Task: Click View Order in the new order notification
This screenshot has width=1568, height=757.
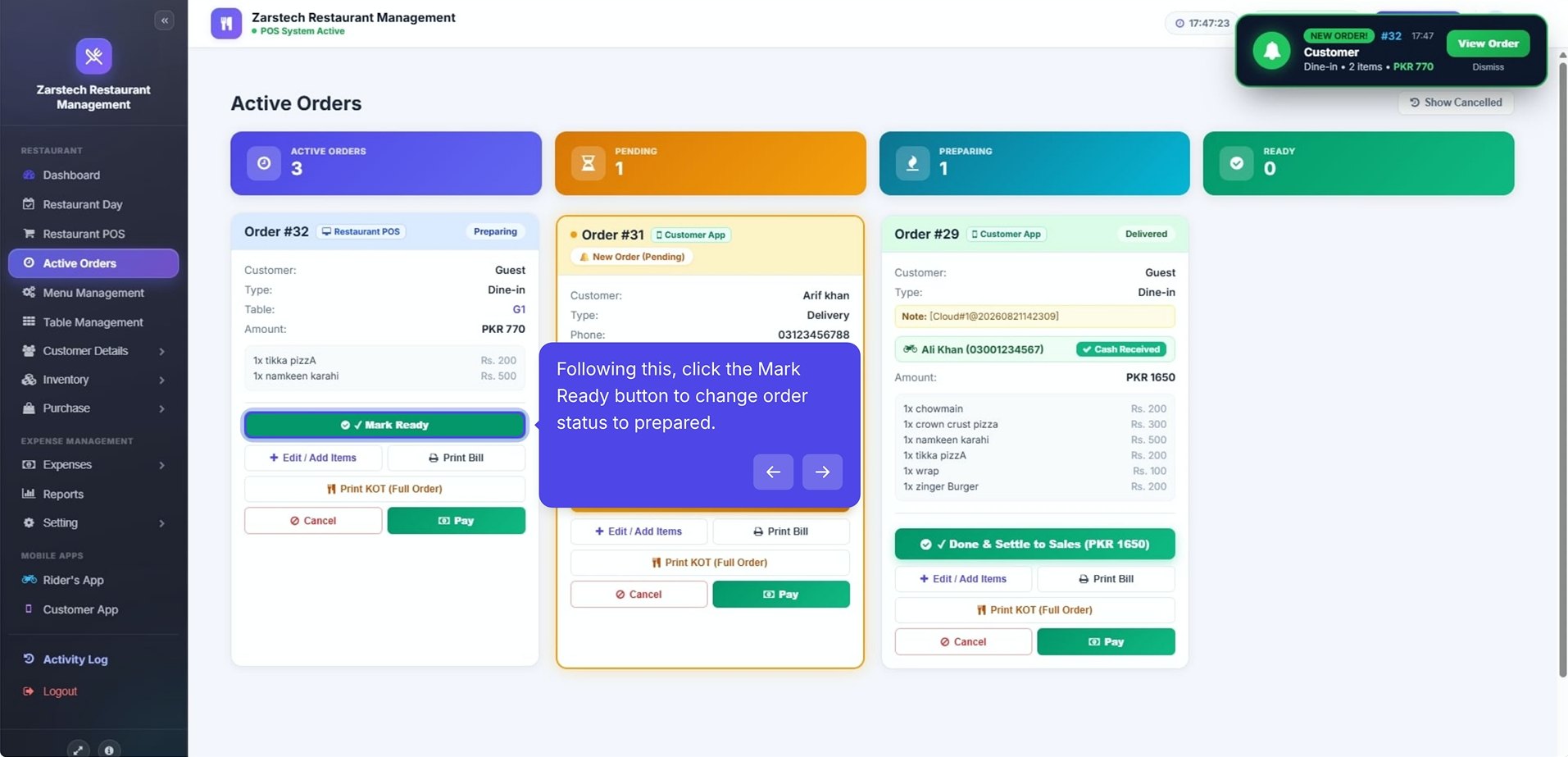Action: click(x=1488, y=43)
